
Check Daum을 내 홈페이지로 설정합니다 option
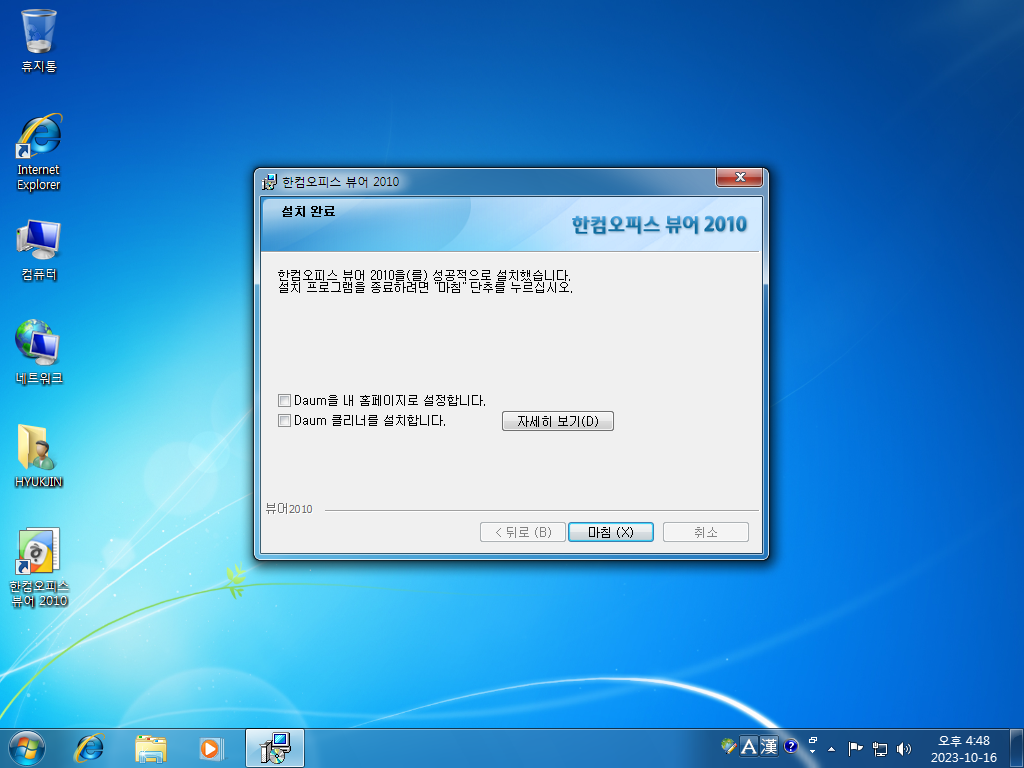point(284,400)
